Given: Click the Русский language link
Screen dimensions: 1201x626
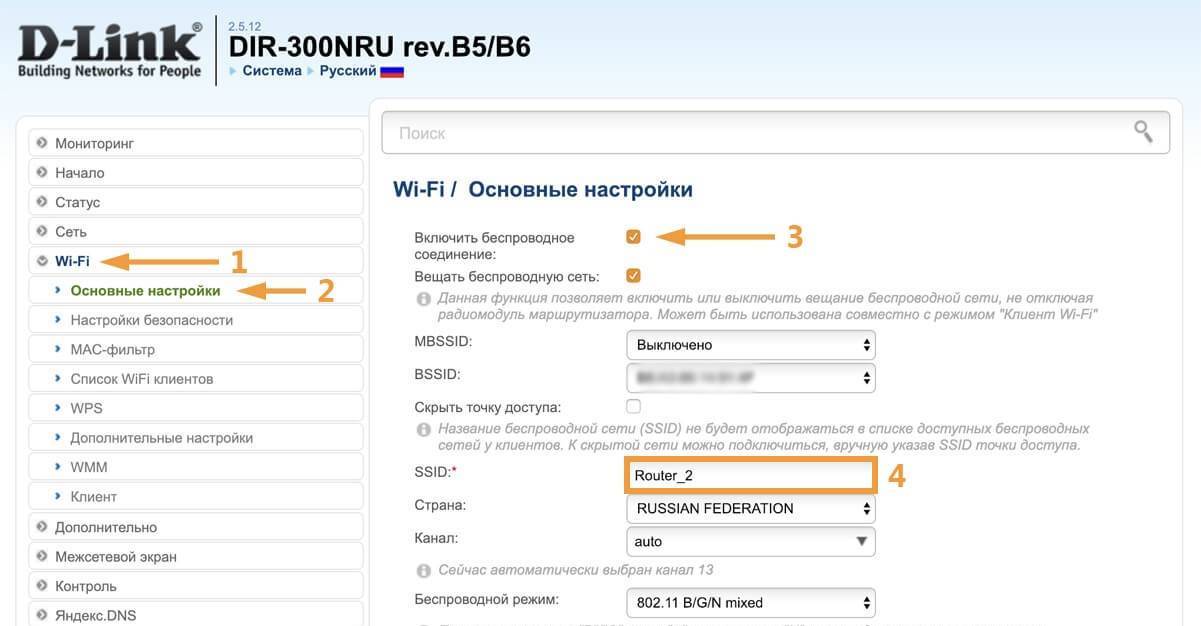Looking at the screenshot, I should coord(347,71).
